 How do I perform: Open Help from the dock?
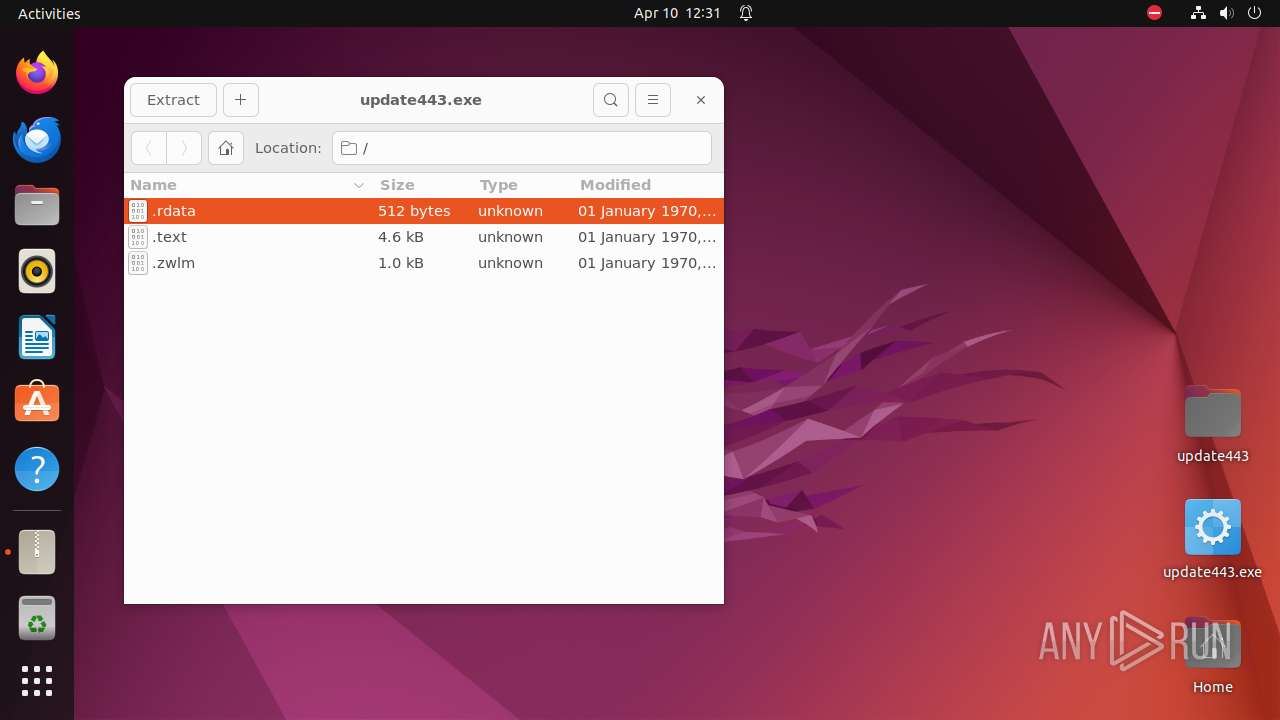[37, 469]
